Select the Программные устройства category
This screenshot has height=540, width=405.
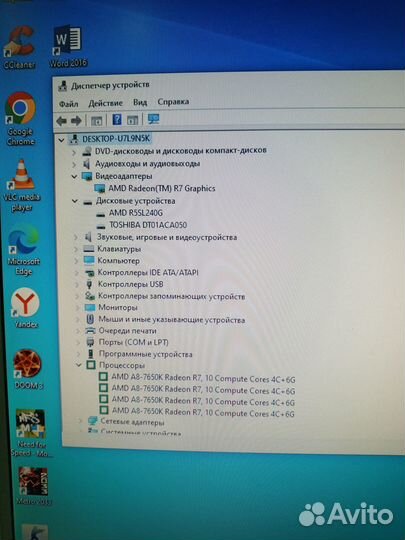(x=145, y=354)
